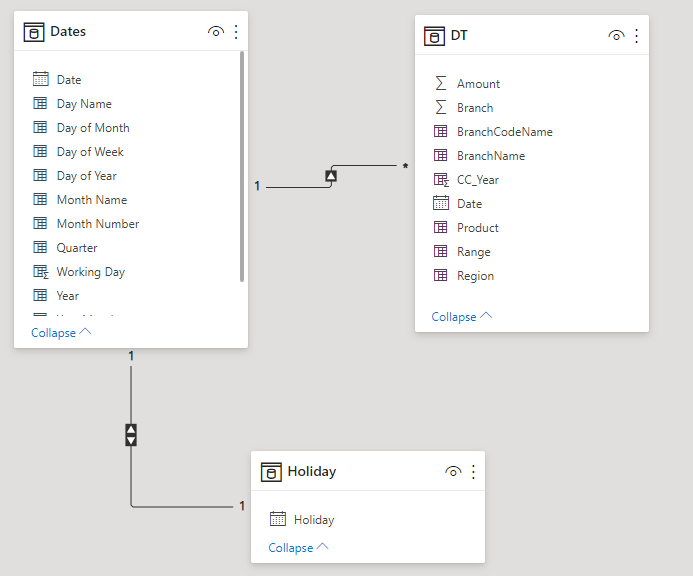Select the BranchCodeName field
This screenshot has width=693, height=576.
coord(505,132)
